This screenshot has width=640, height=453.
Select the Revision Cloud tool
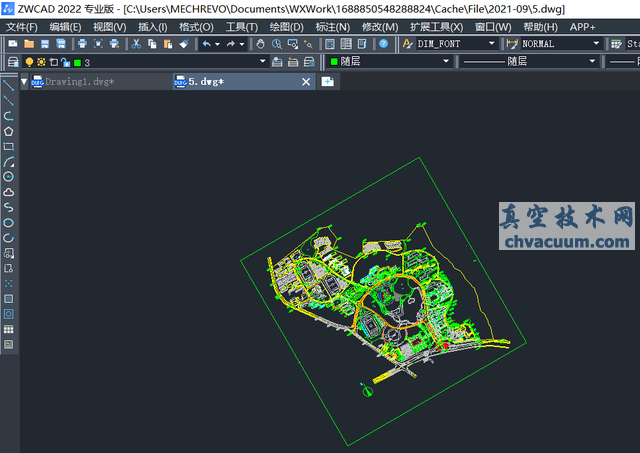click(9, 191)
